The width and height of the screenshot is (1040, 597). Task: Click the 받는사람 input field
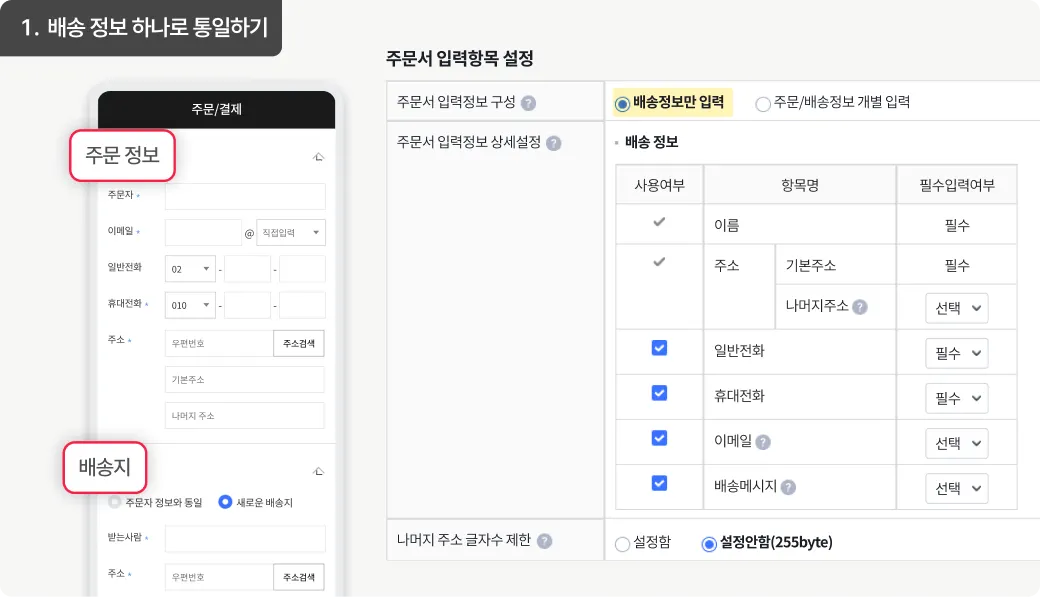pos(245,539)
